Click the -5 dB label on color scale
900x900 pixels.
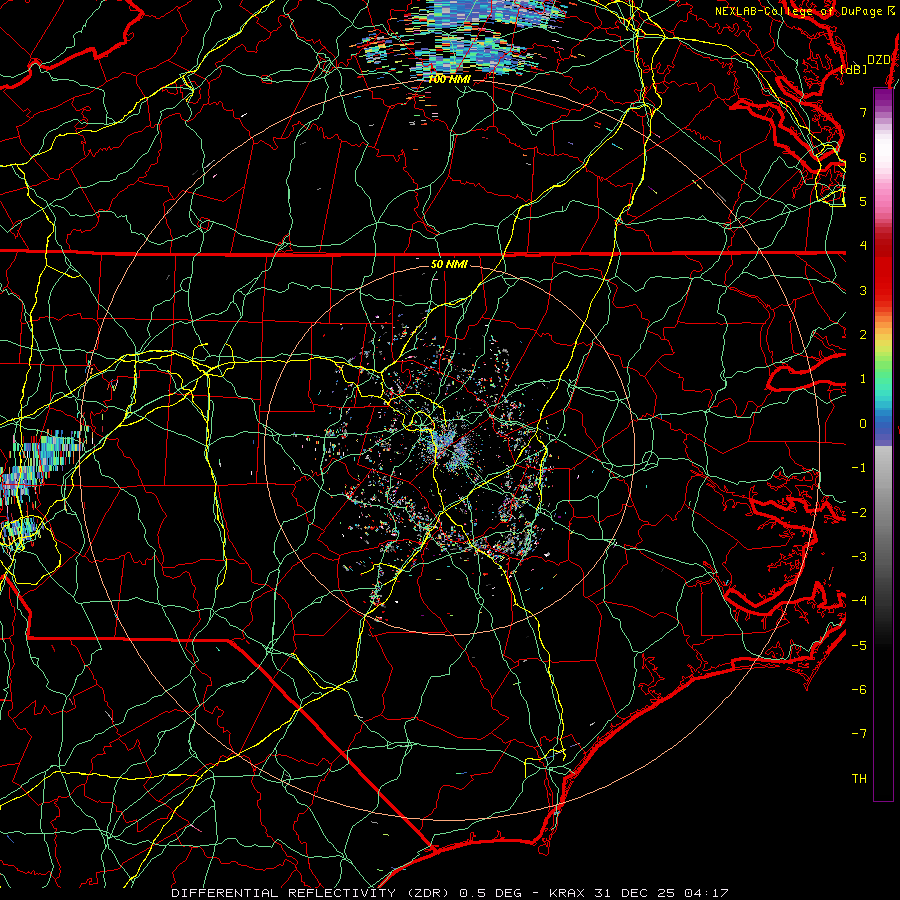pos(859,646)
